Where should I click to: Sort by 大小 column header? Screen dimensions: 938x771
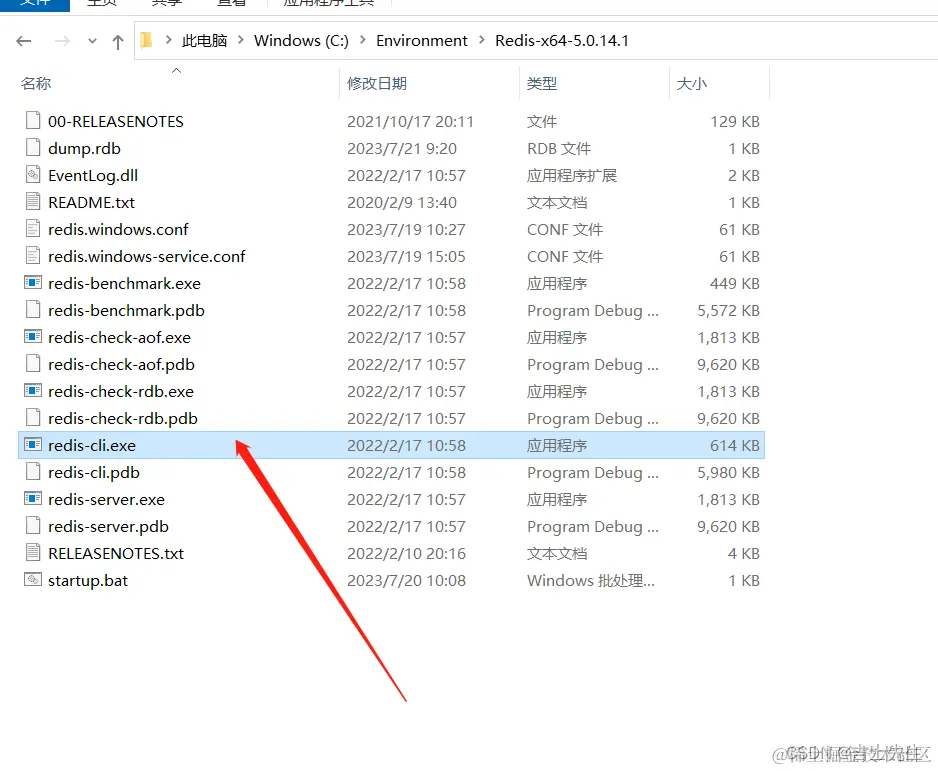click(692, 83)
